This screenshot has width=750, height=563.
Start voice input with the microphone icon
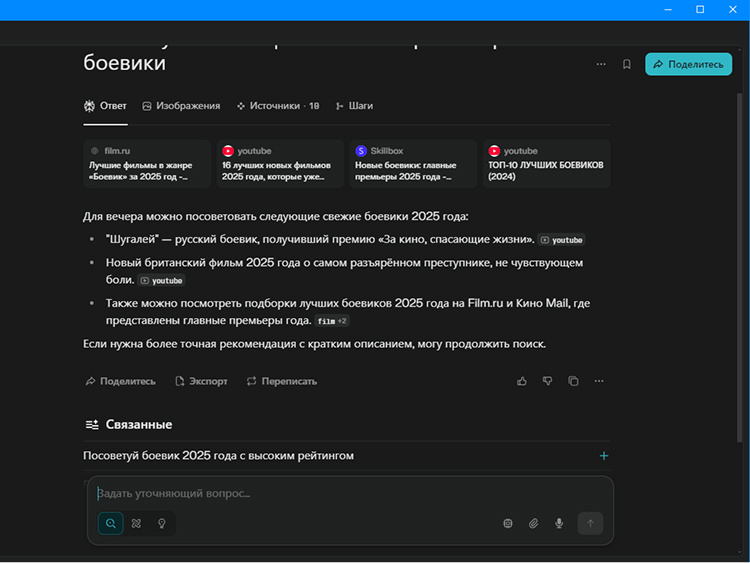(x=559, y=523)
